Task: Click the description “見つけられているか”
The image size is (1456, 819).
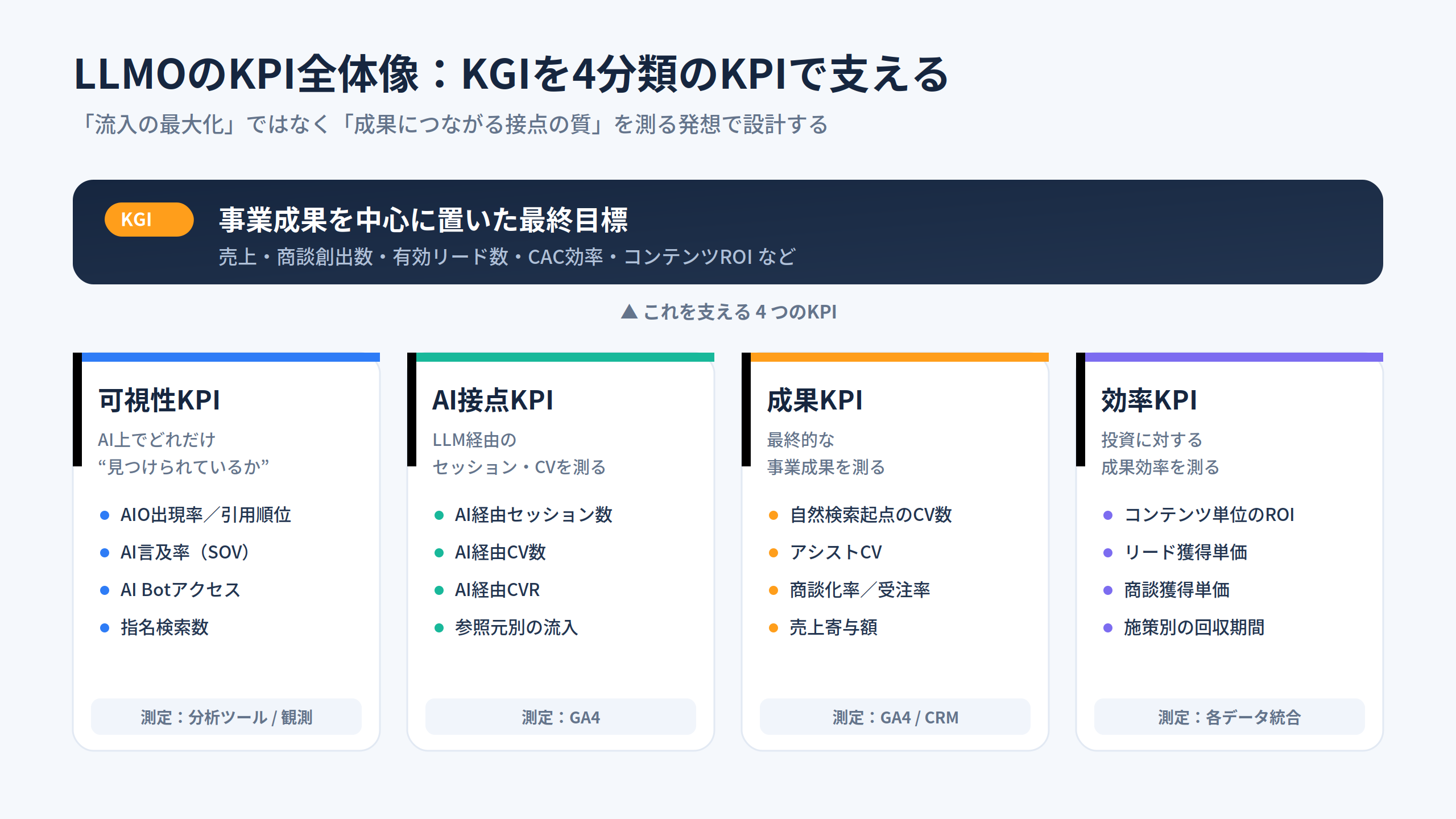Action: 183,467
